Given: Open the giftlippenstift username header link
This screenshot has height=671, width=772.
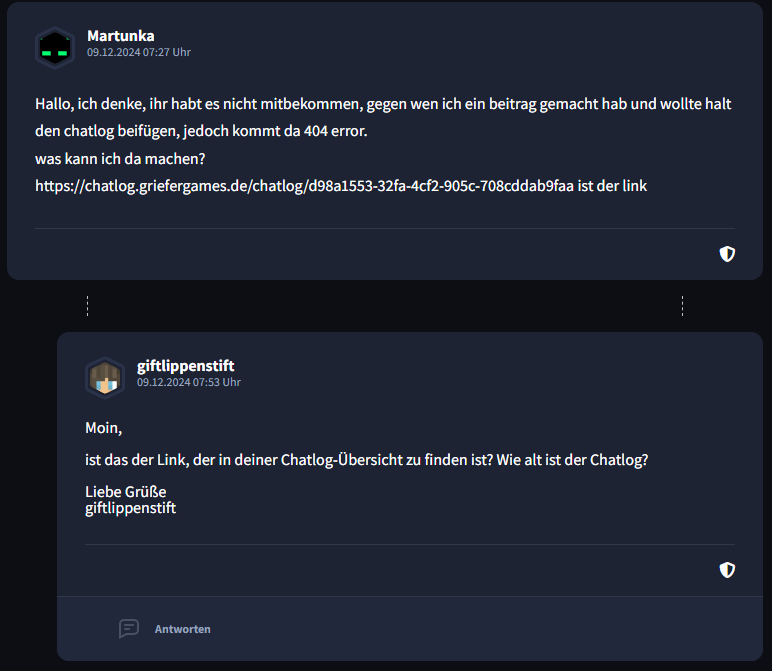Looking at the screenshot, I should pos(186,366).
